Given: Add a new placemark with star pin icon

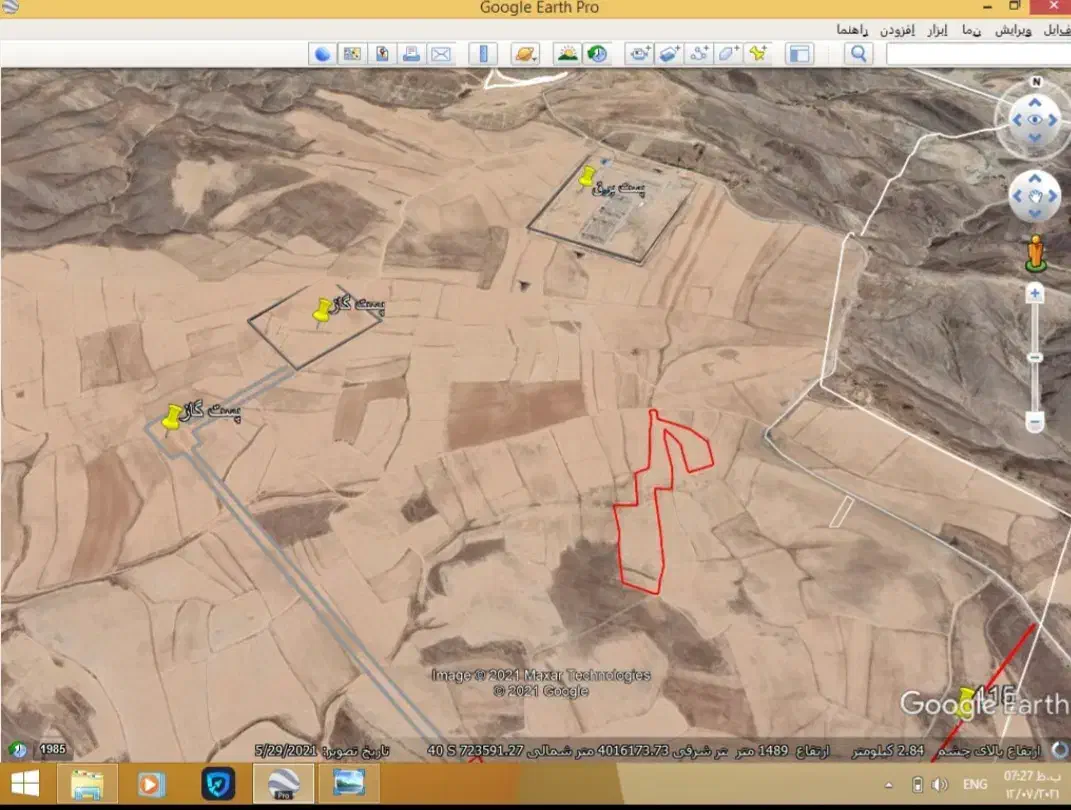Looking at the screenshot, I should (758, 54).
